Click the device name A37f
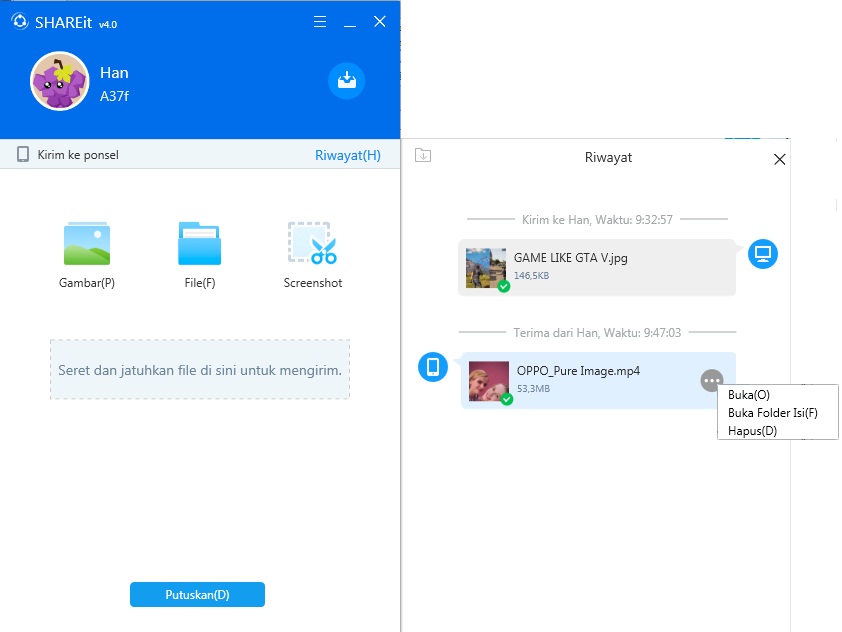The width and height of the screenshot is (842, 632). [114, 96]
